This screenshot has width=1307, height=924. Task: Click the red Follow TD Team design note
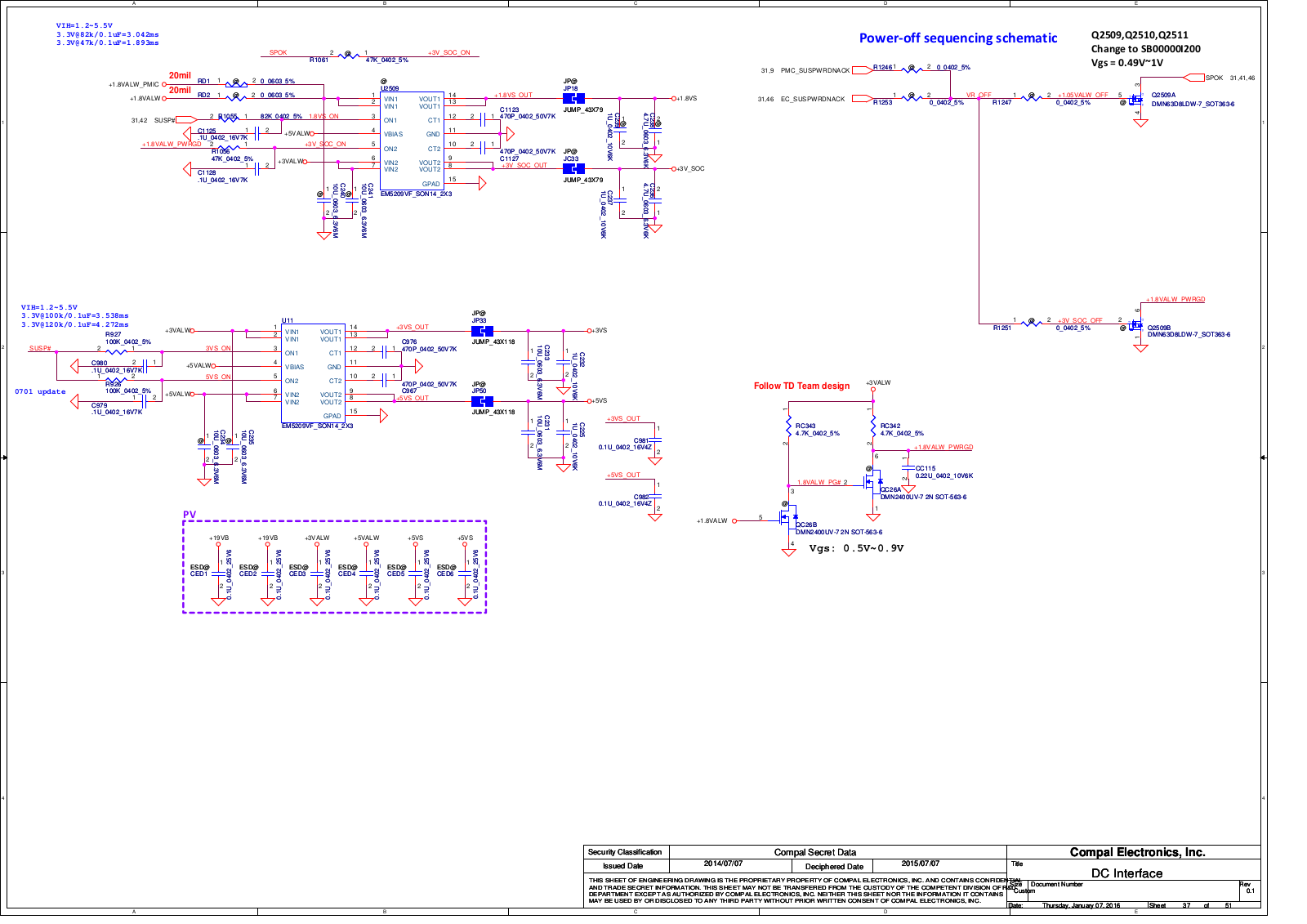(801, 386)
